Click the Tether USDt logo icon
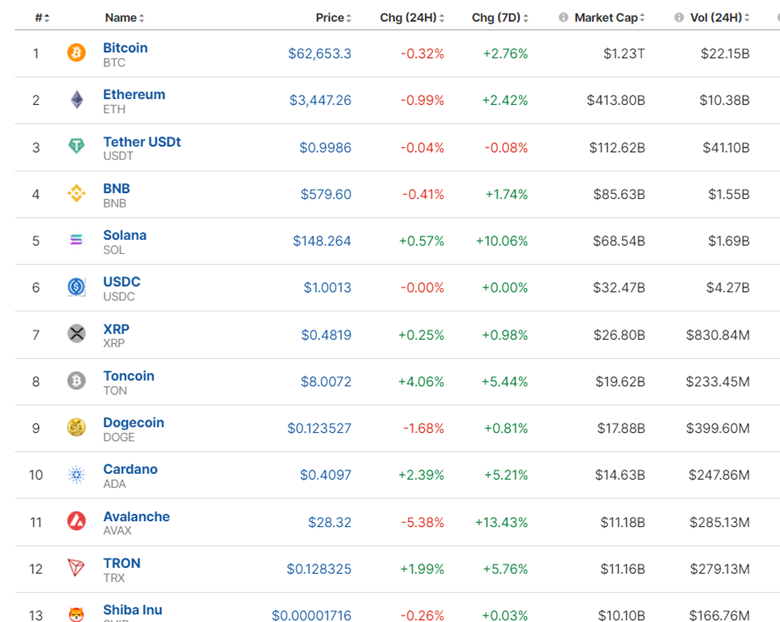 tap(76, 146)
